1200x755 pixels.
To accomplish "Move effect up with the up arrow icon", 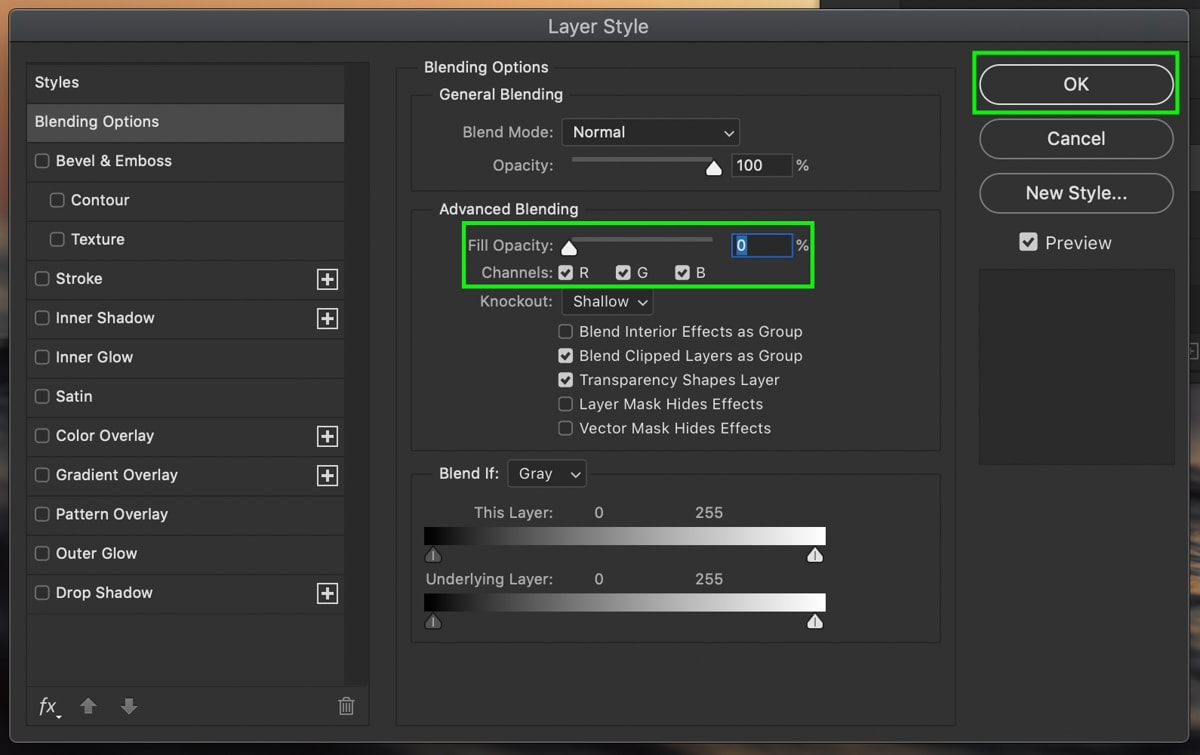I will coord(88,706).
